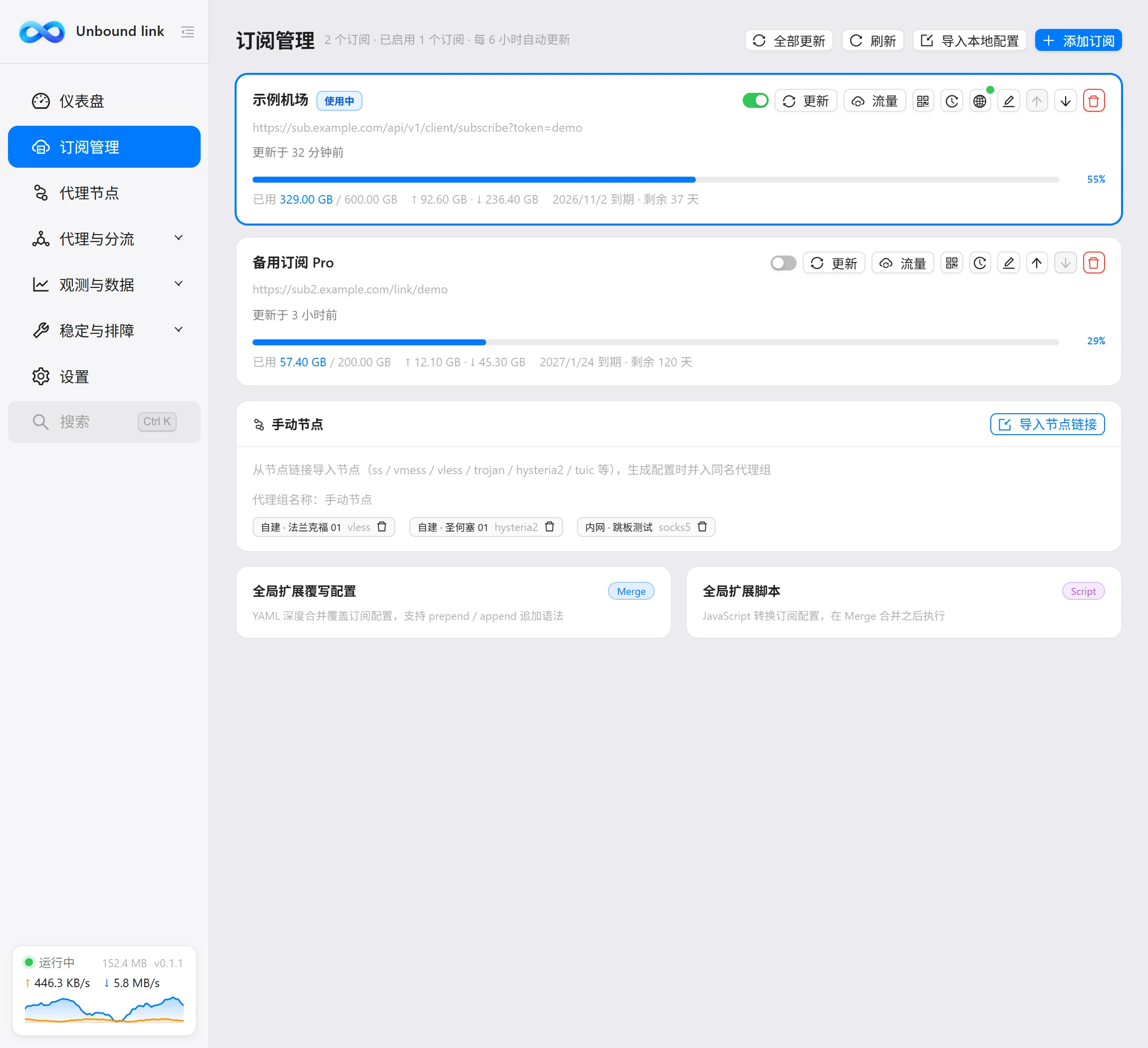The image size is (1148, 1048).
Task: Click the 示例机场 usage progress bar
Action: tap(655, 180)
